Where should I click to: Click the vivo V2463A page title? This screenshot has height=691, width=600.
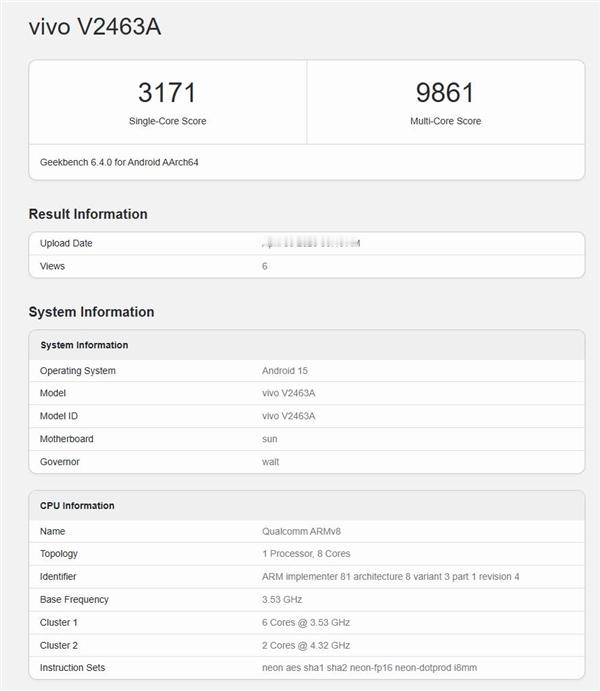[x=95, y=27]
